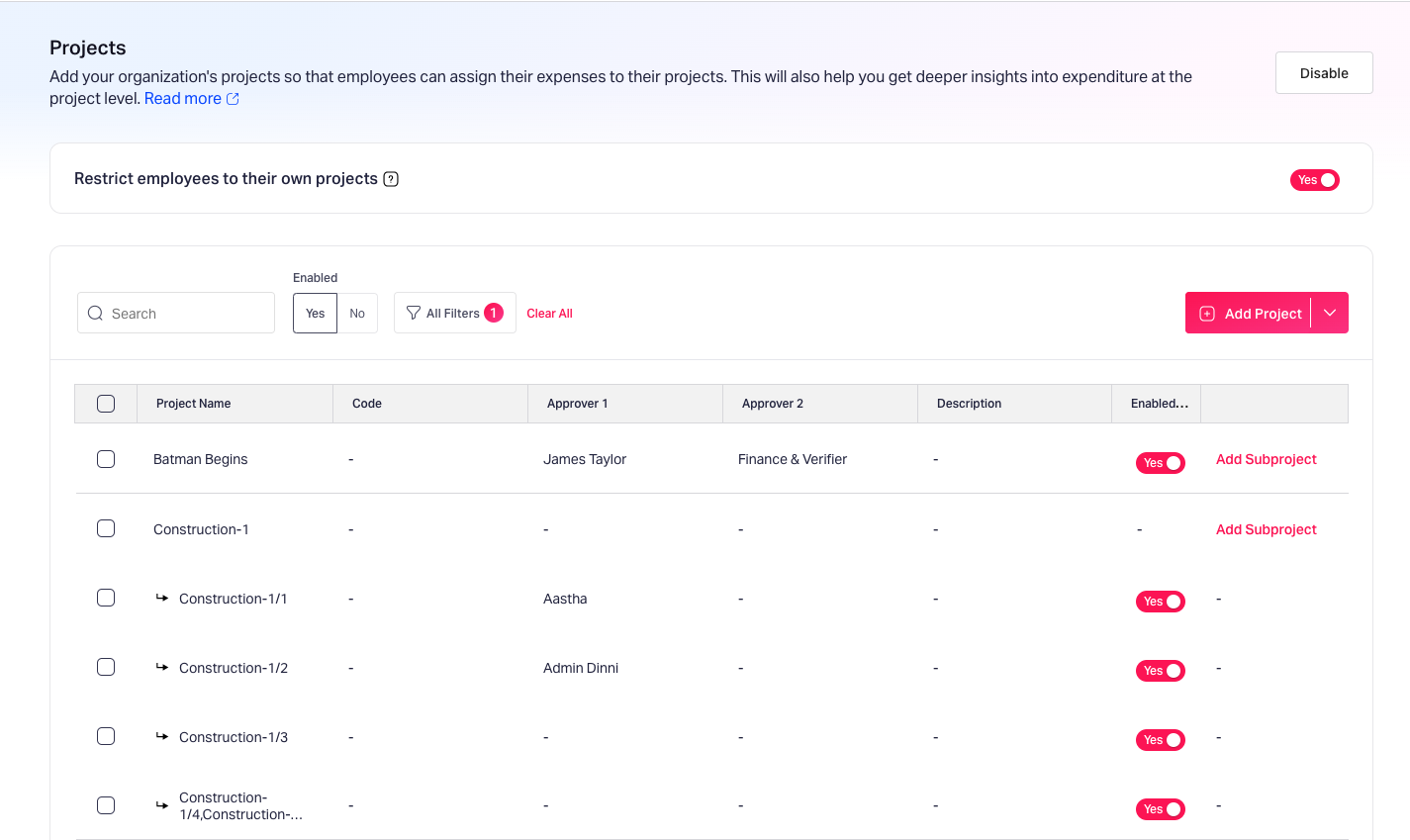Tick the select-all checkbox in table header
This screenshot has height=840, width=1410.
pos(106,404)
